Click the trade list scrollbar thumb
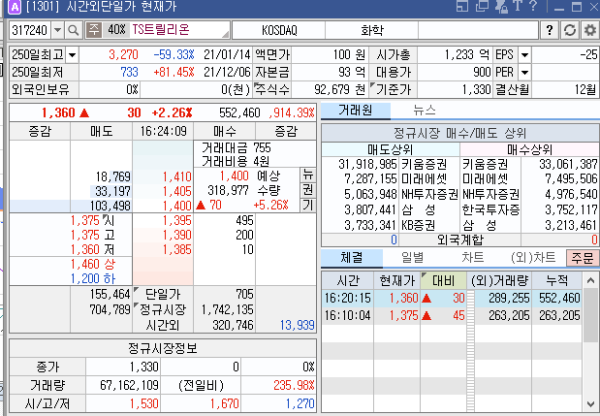This screenshot has width=600, height=416. click(x=590, y=315)
